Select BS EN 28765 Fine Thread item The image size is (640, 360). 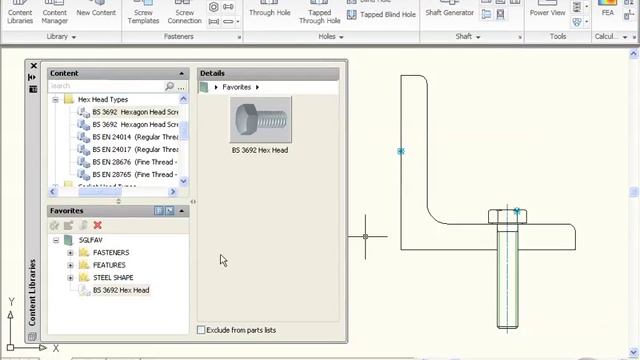coord(128,175)
